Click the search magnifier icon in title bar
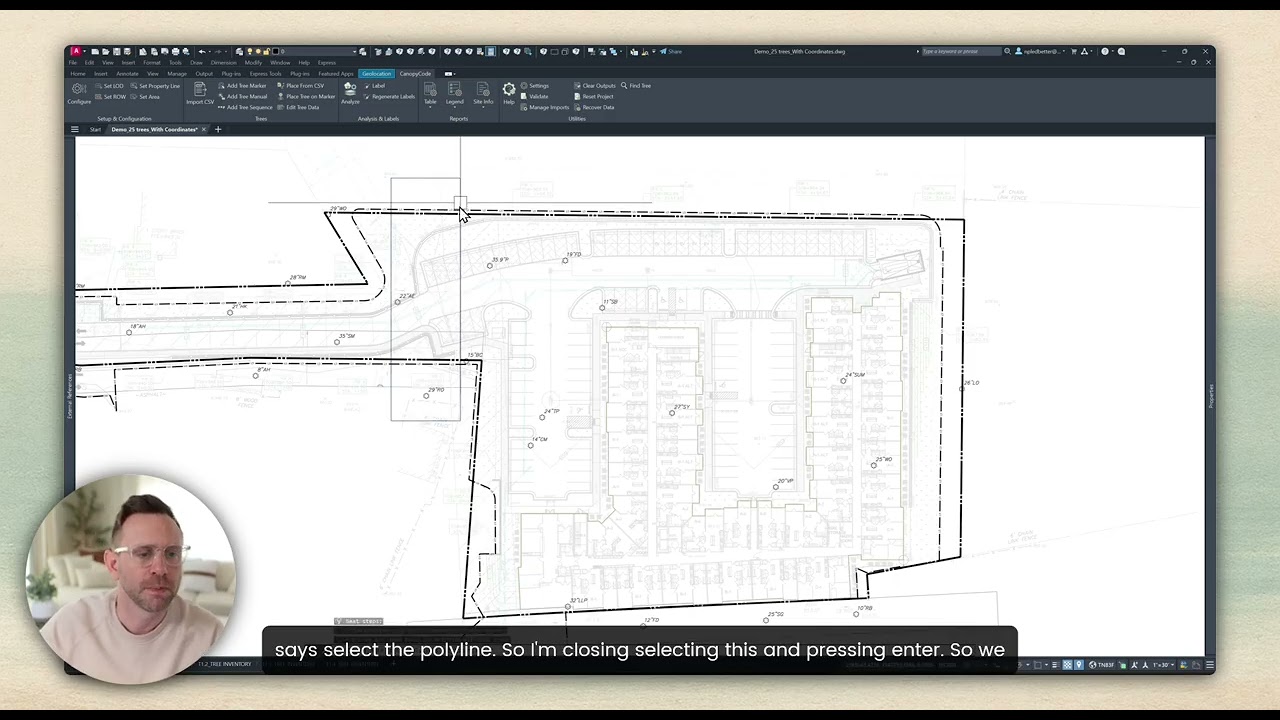The height and width of the screenshot is (720, 1280). 1007,51
